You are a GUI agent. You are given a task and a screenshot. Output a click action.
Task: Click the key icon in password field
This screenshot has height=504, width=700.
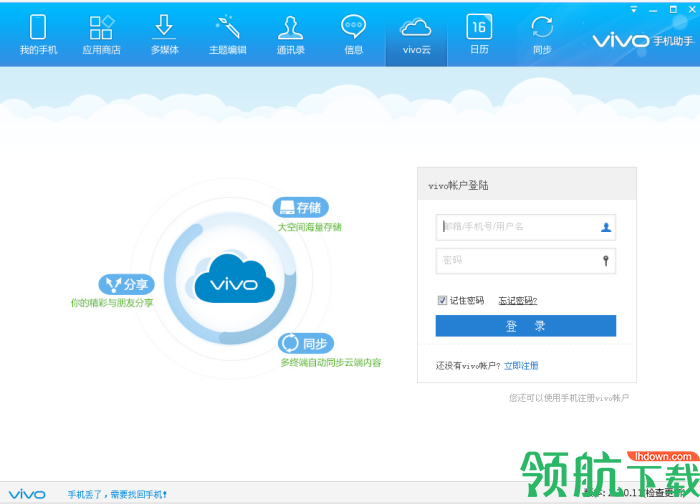[606, 261]
